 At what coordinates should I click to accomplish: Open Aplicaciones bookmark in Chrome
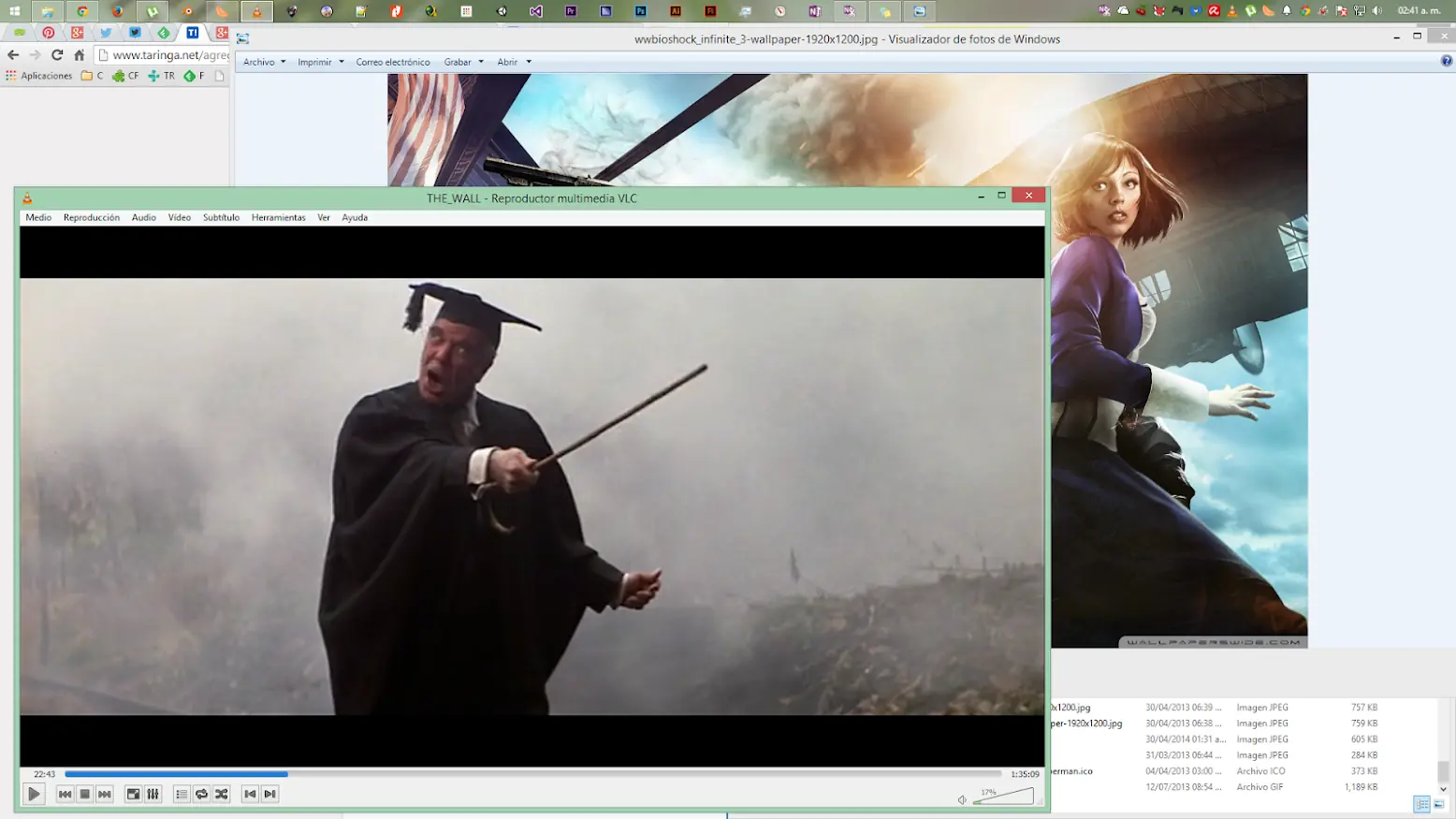tap(39, 76)
